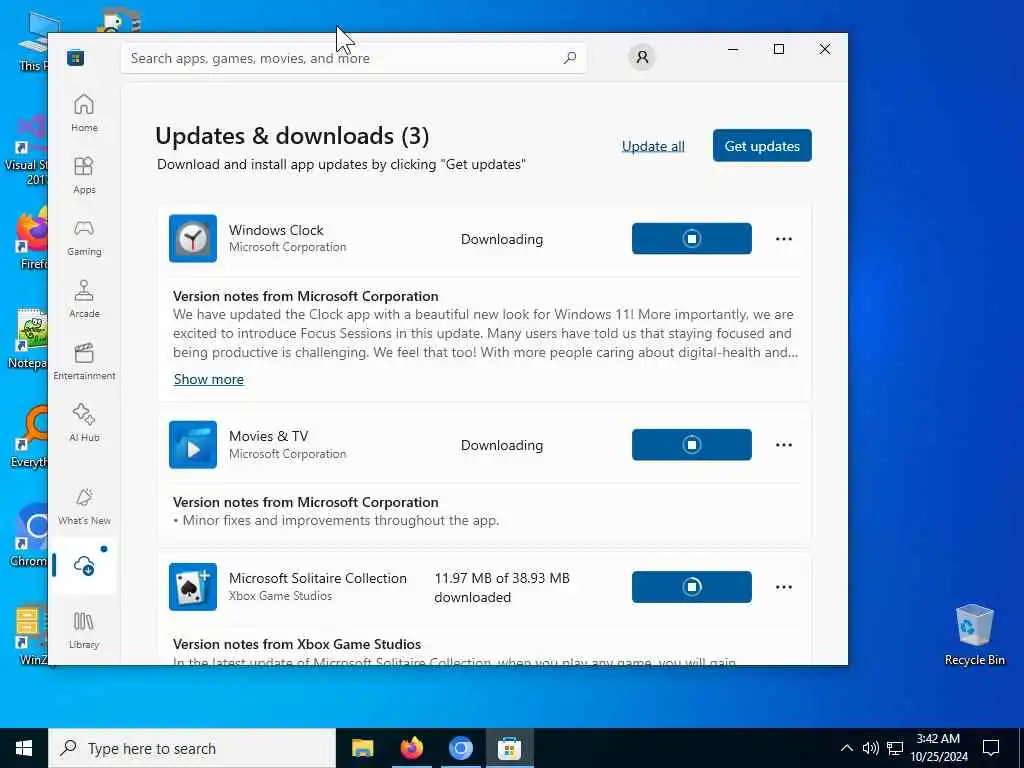Viewport: 1024px width, 768px height.
Task: Open more options for Windows Clock
Action: [x=784, y=239]
